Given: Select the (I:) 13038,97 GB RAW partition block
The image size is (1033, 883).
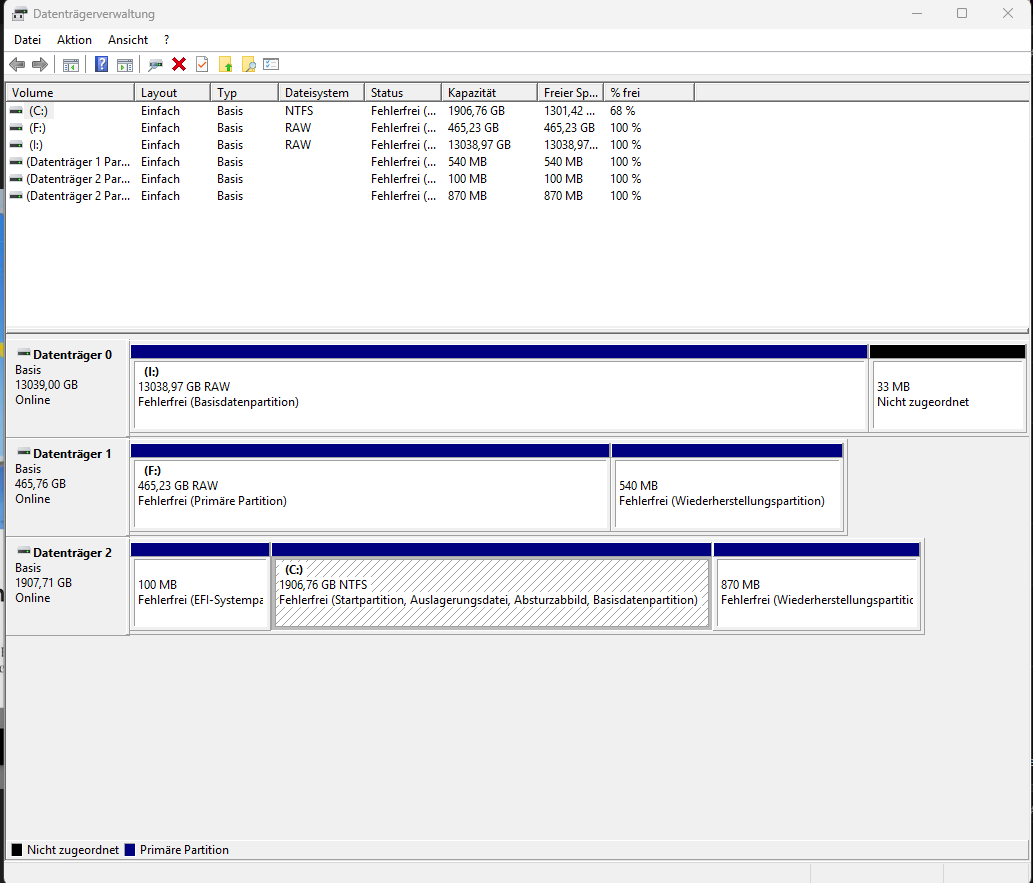Looking at the screenshot, I should 499,395.
